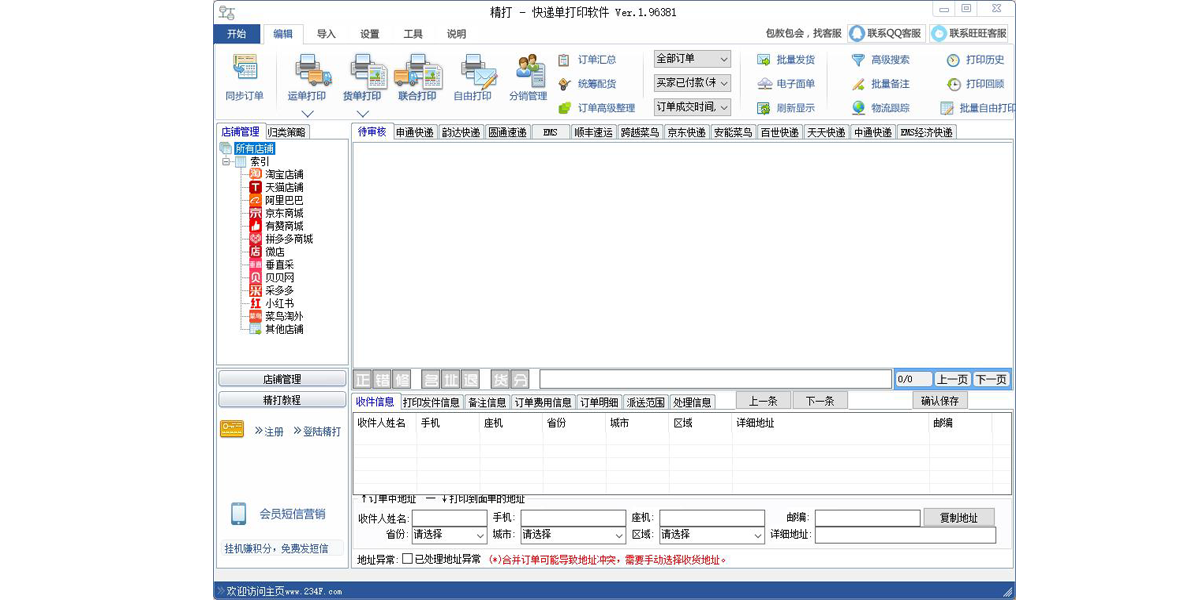Expand the arrow under 运单打印
The image size is (1200, 600).
[x=307, y=114]
